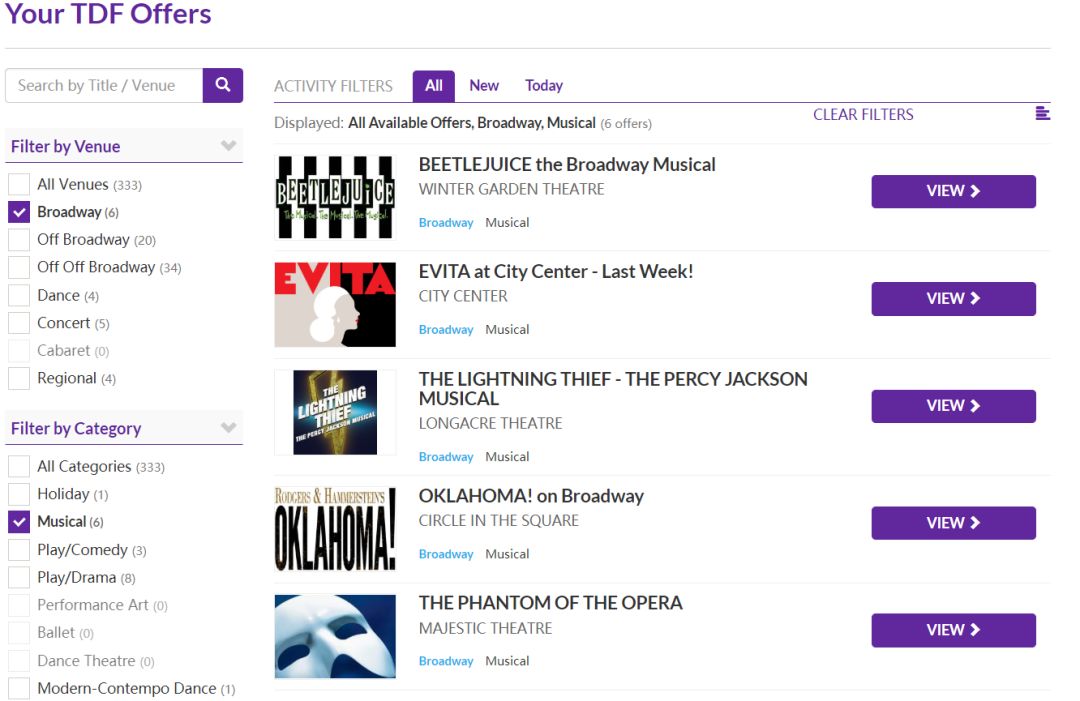
Task: Click Broadway tag under Phantom of the Opera
Action: pos(446,661)
